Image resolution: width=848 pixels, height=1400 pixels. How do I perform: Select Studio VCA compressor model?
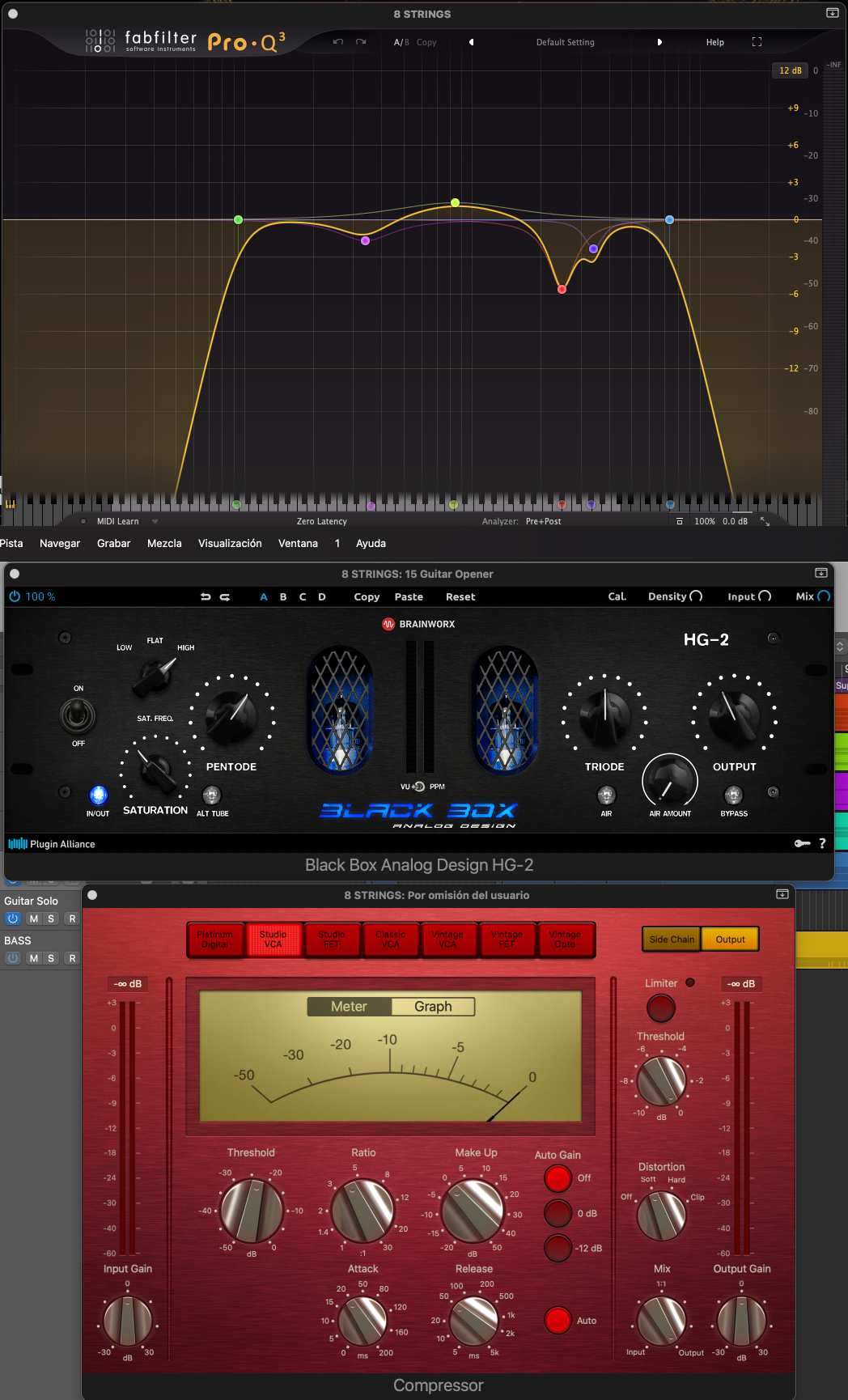tap(273, 940)
